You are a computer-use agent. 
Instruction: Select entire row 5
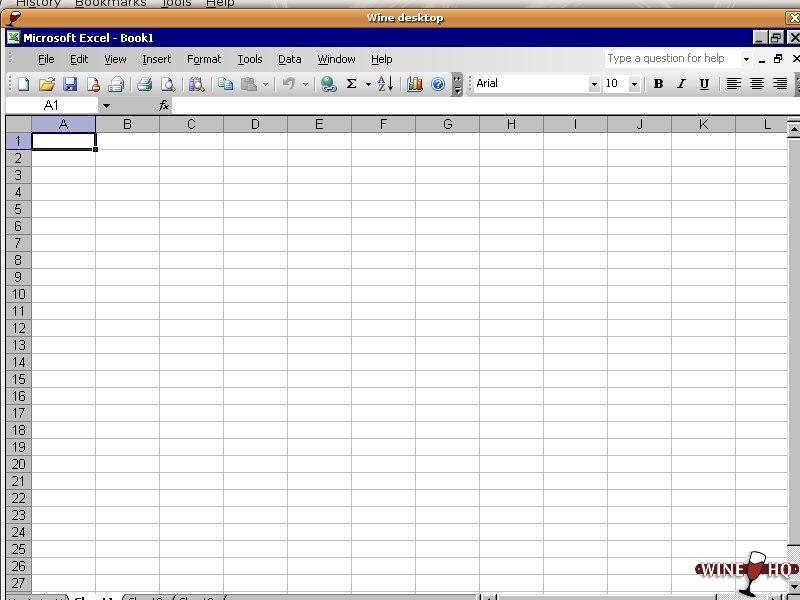18,209
